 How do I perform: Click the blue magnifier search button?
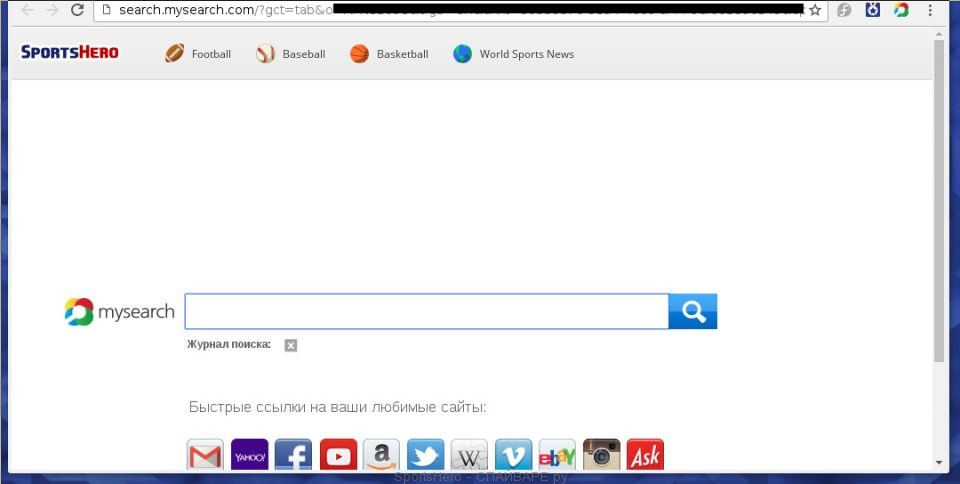pos(692,312)
